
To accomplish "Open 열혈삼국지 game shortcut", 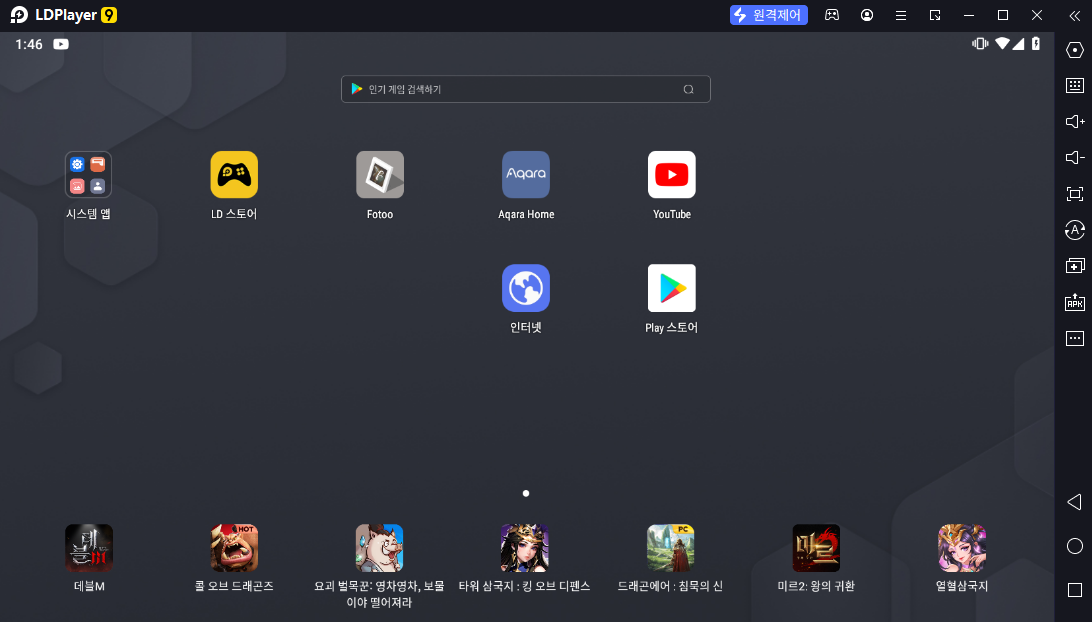I will (x=962, y=548).
